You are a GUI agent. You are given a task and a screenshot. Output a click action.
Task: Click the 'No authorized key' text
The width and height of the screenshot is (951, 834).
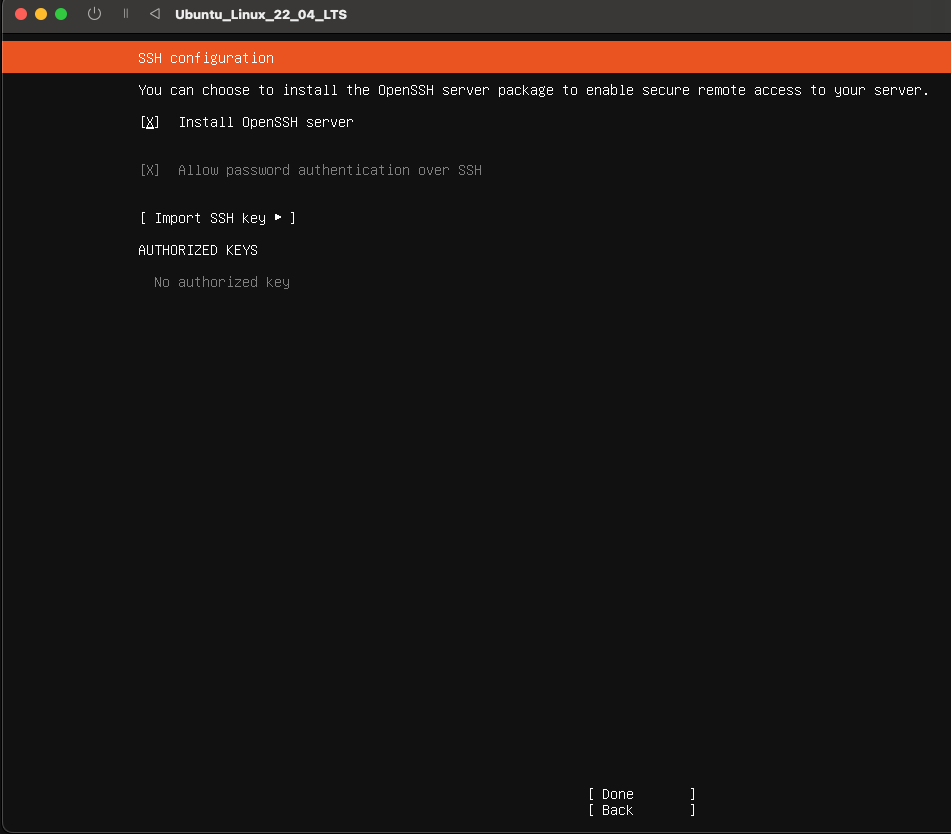[x=222, y=283]
